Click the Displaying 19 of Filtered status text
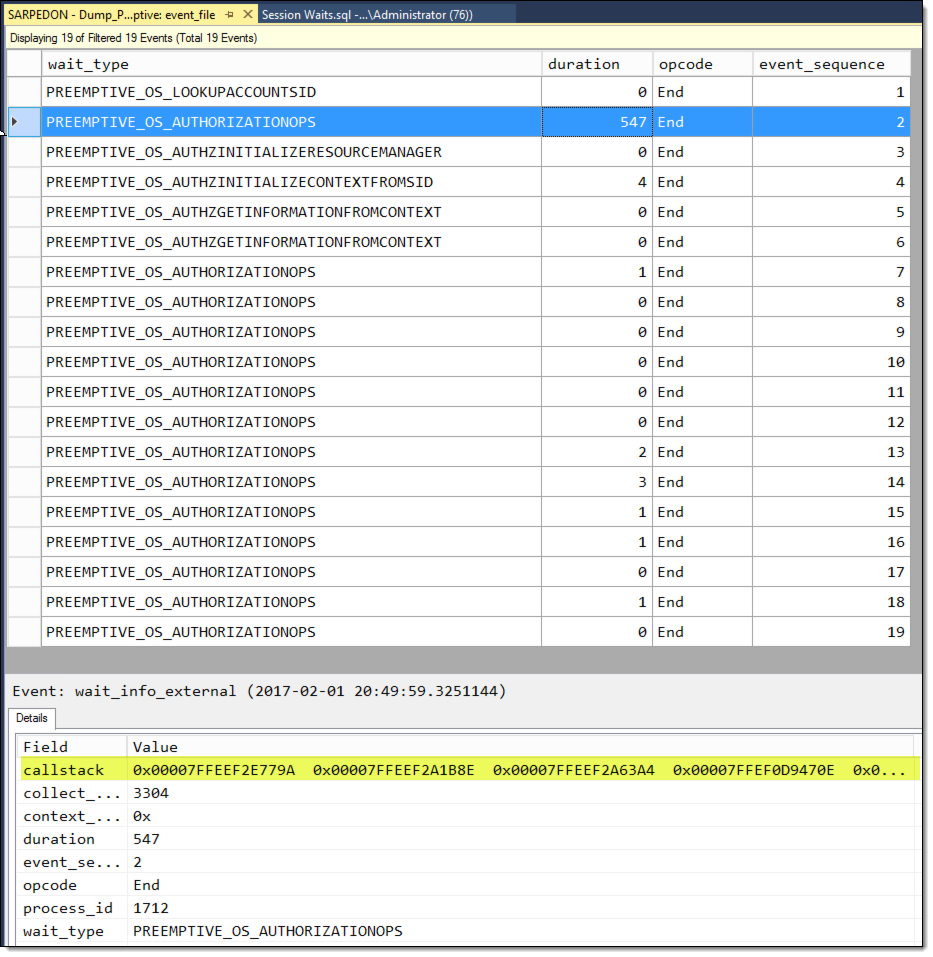 coord(134,38)
